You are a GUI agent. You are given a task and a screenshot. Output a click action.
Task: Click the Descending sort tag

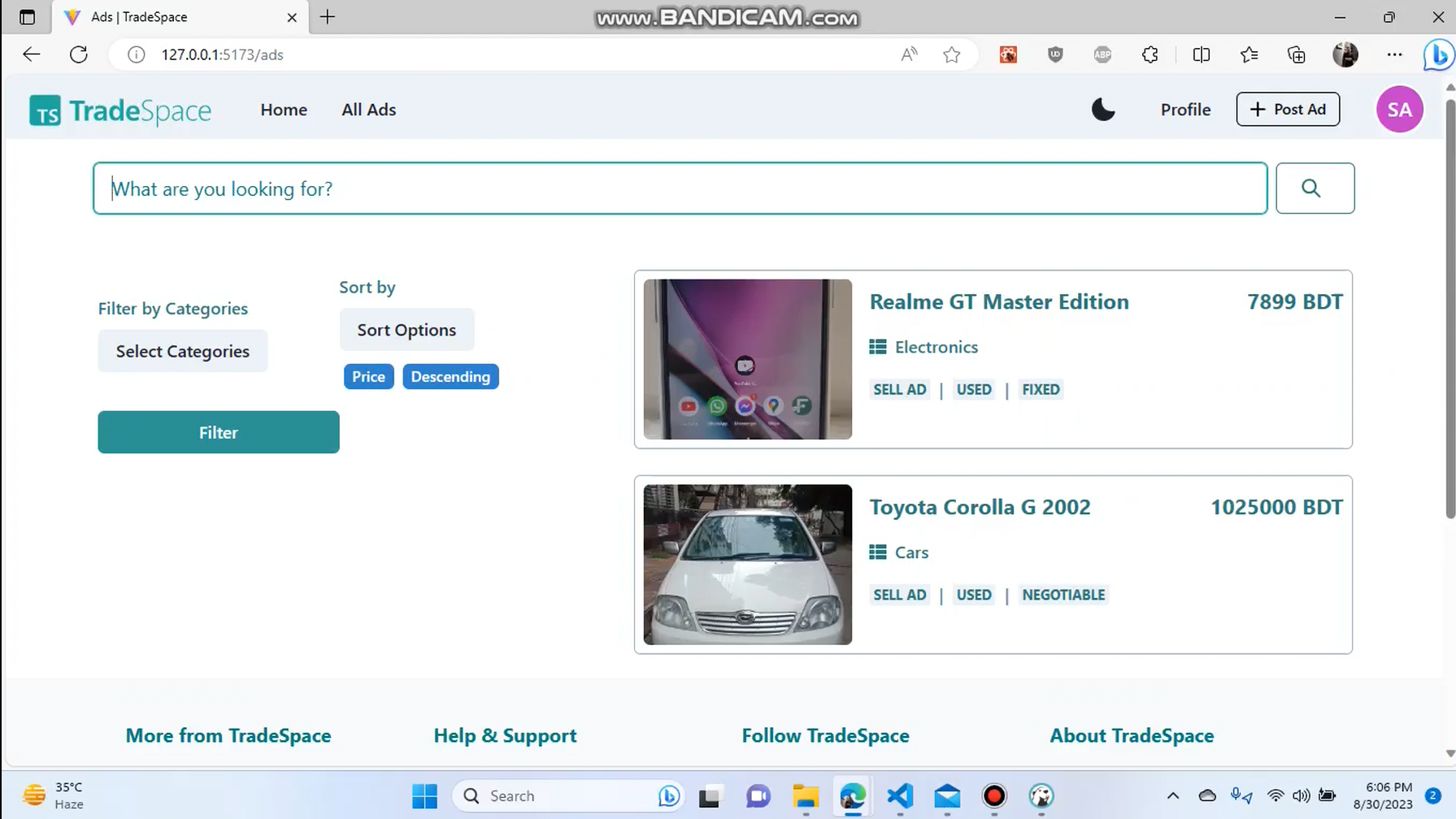coord(450,377)
